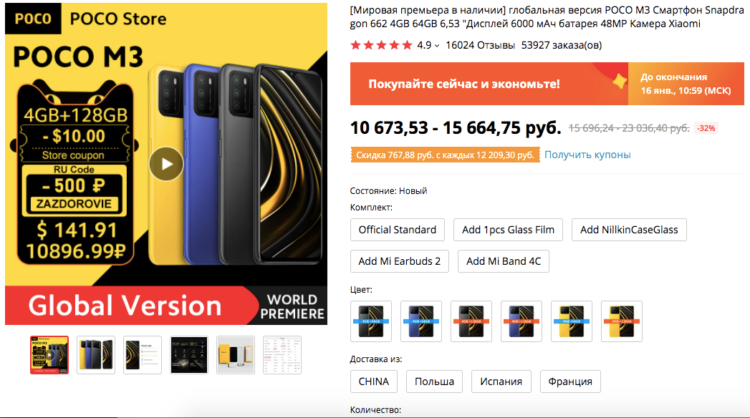Choose the Add Mi Earbuds 2 bundle
Image resolution: width=750 pixels, height=418 pixels.
tap(399, 261)
